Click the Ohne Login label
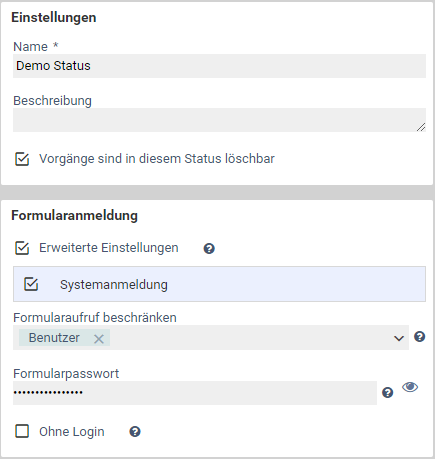Image resolution: width=435 pixels, height=459 pixels. click(72, 432)
